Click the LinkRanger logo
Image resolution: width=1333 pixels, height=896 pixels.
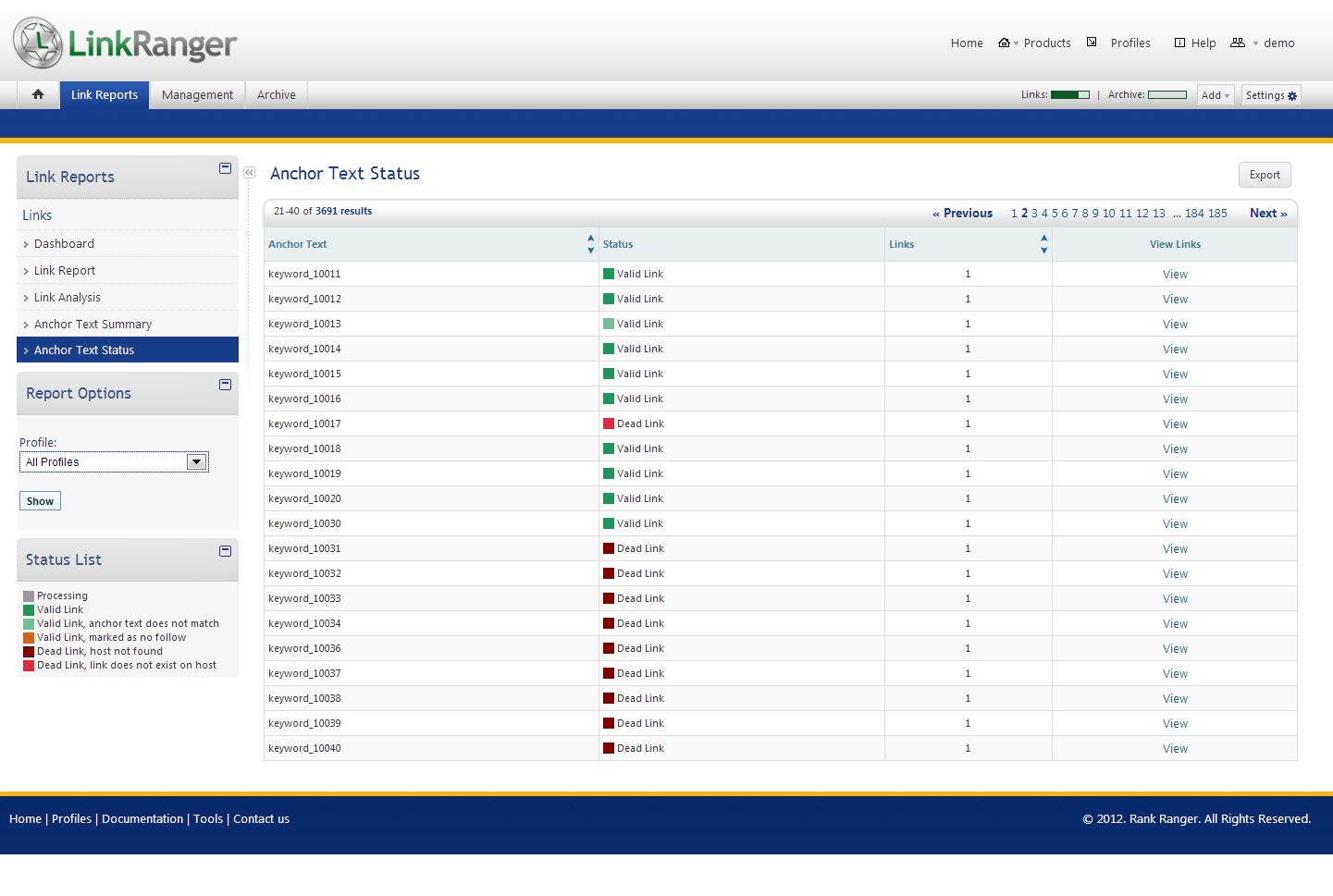125,43
